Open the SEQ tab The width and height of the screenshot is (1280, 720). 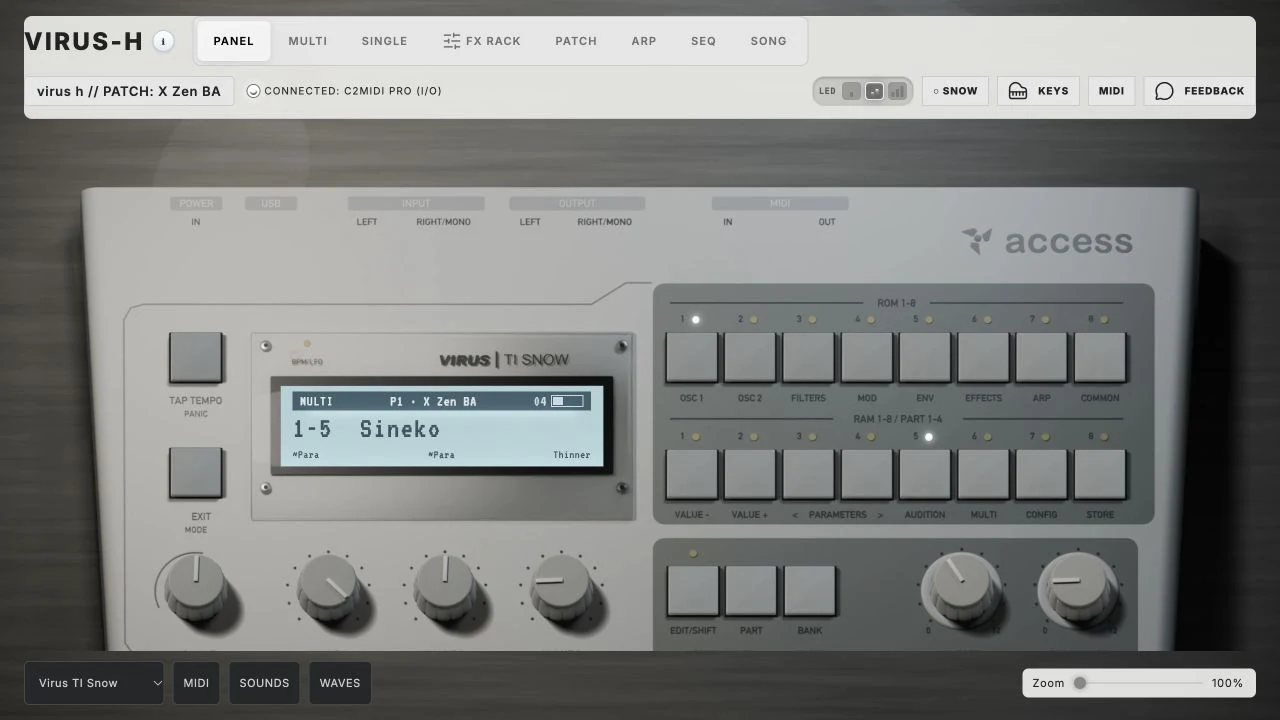[x=703, y=41]
